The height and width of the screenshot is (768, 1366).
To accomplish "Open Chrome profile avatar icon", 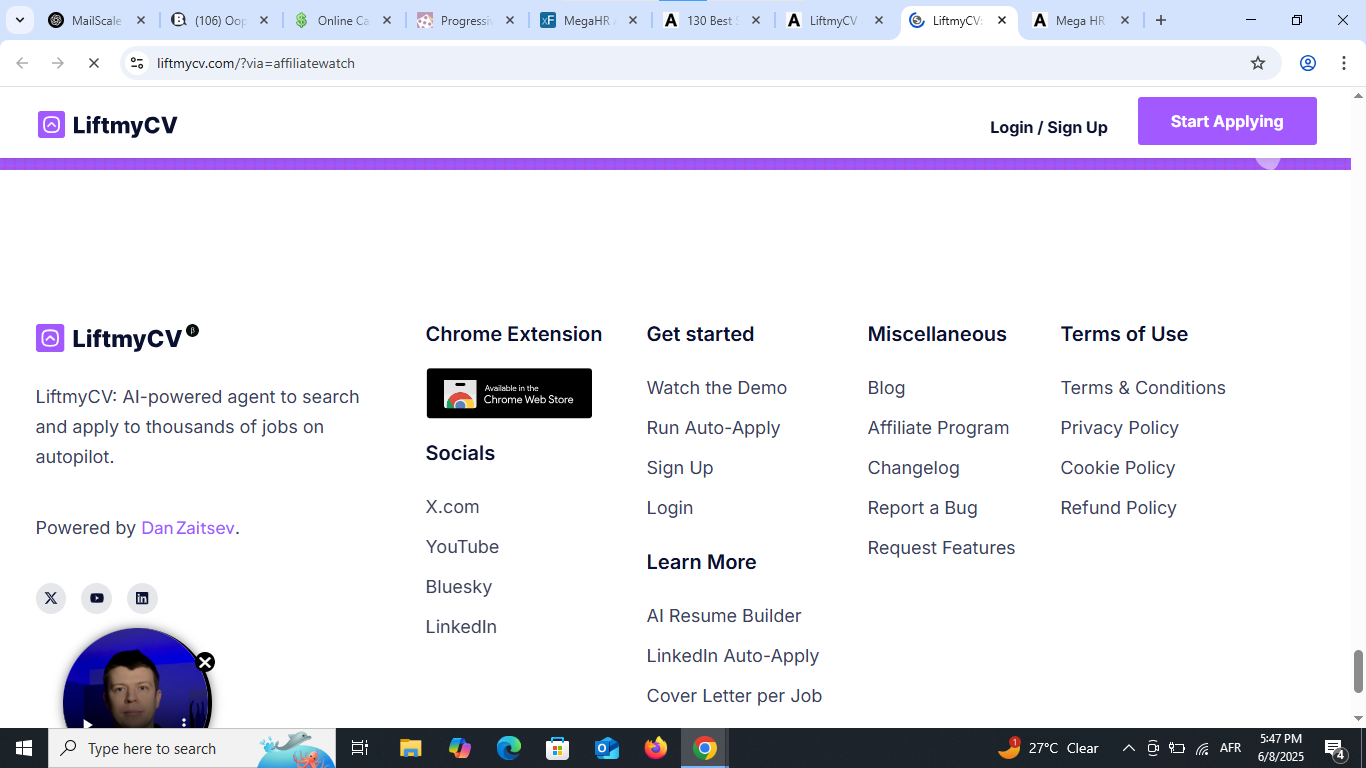I will click(1307, 63).
